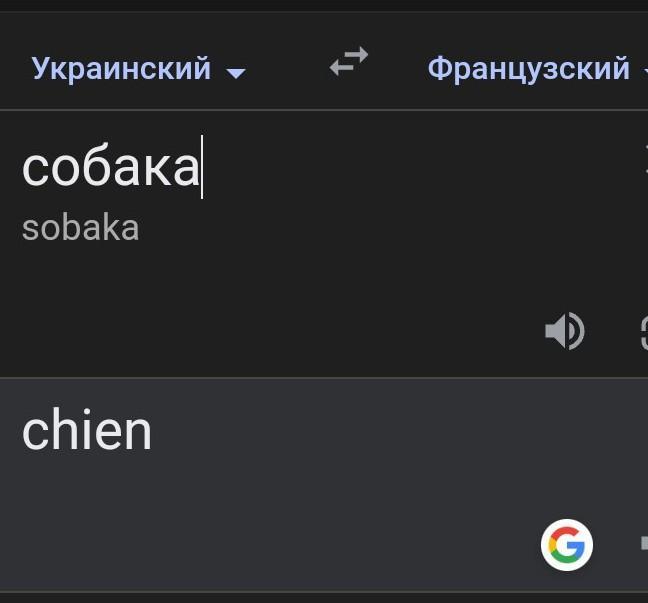Place cursor at end of собака
648x603 pixels.
[200, 166]
